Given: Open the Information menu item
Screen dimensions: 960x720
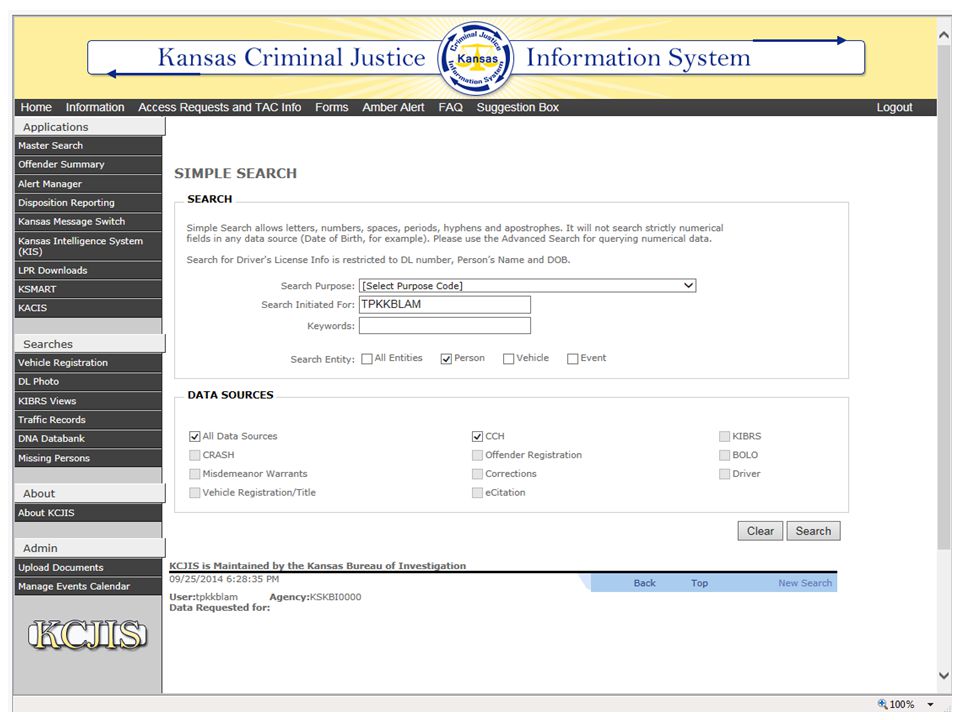Looking at the screenshot, I should pos(95,107).
